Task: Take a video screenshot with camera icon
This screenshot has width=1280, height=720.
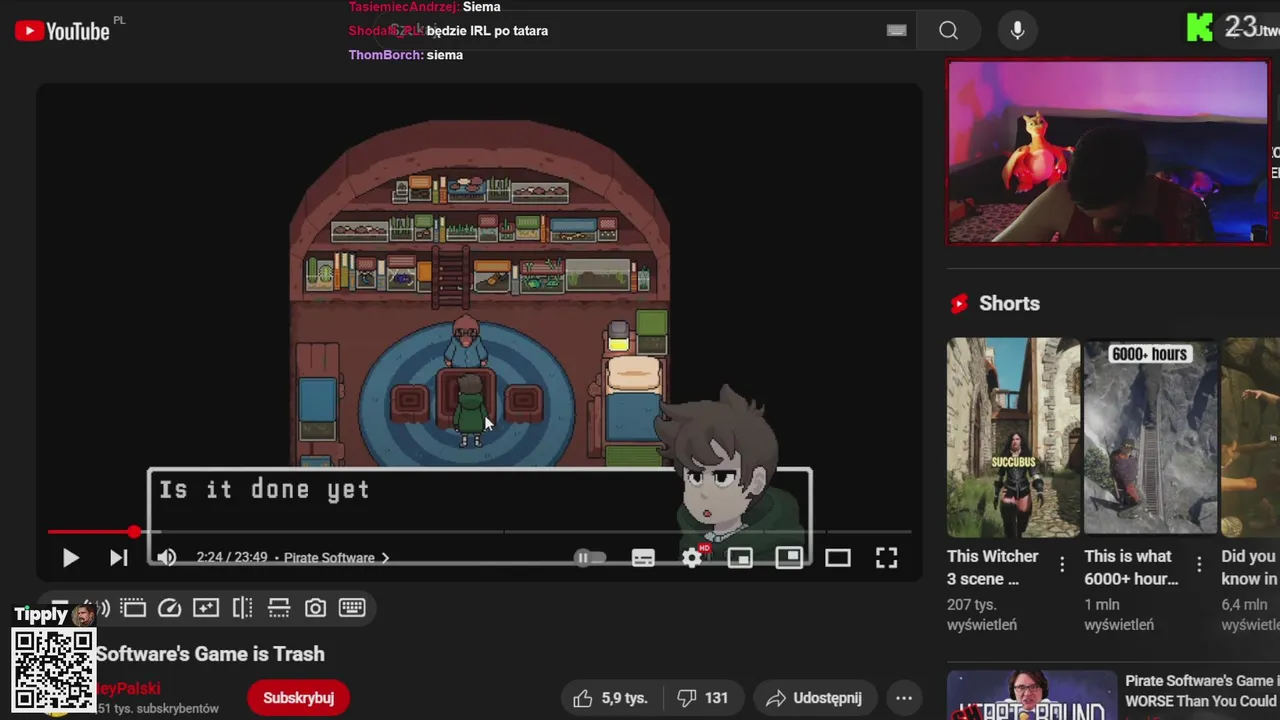Action: [x=315, y=608]
